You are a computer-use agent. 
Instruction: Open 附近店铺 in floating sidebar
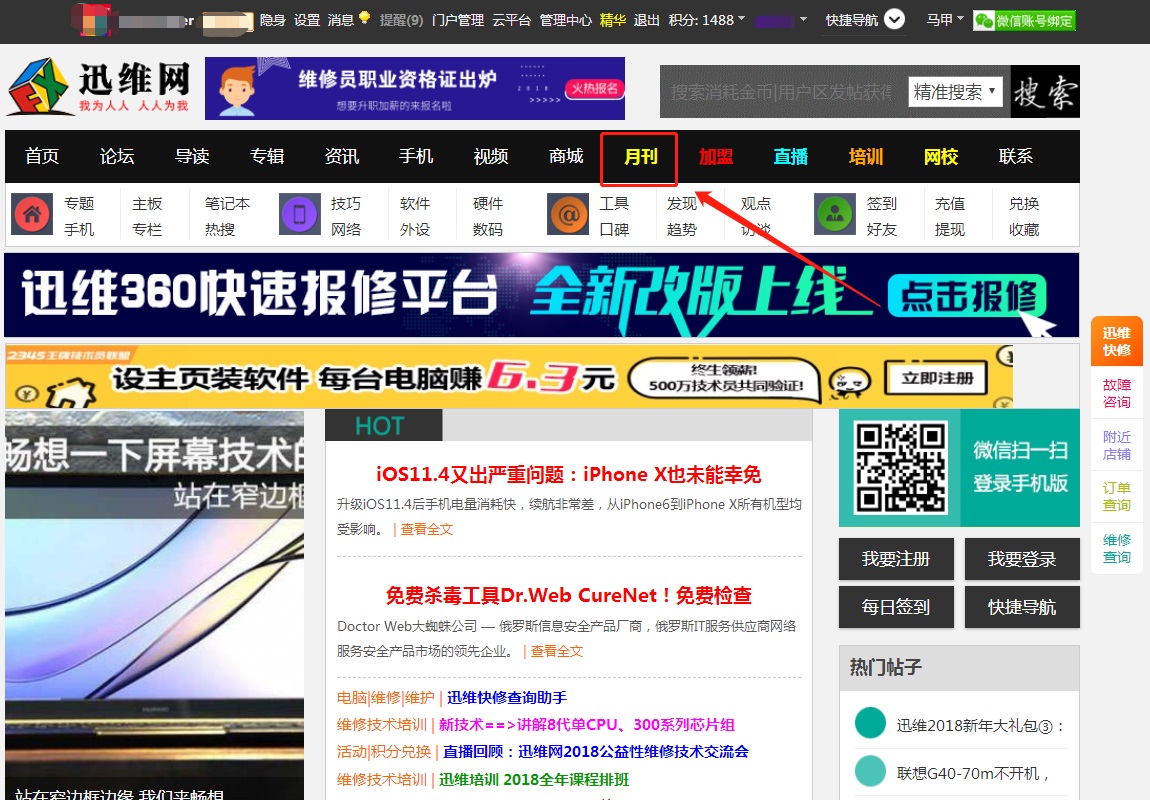click(x=1116, y=446)
